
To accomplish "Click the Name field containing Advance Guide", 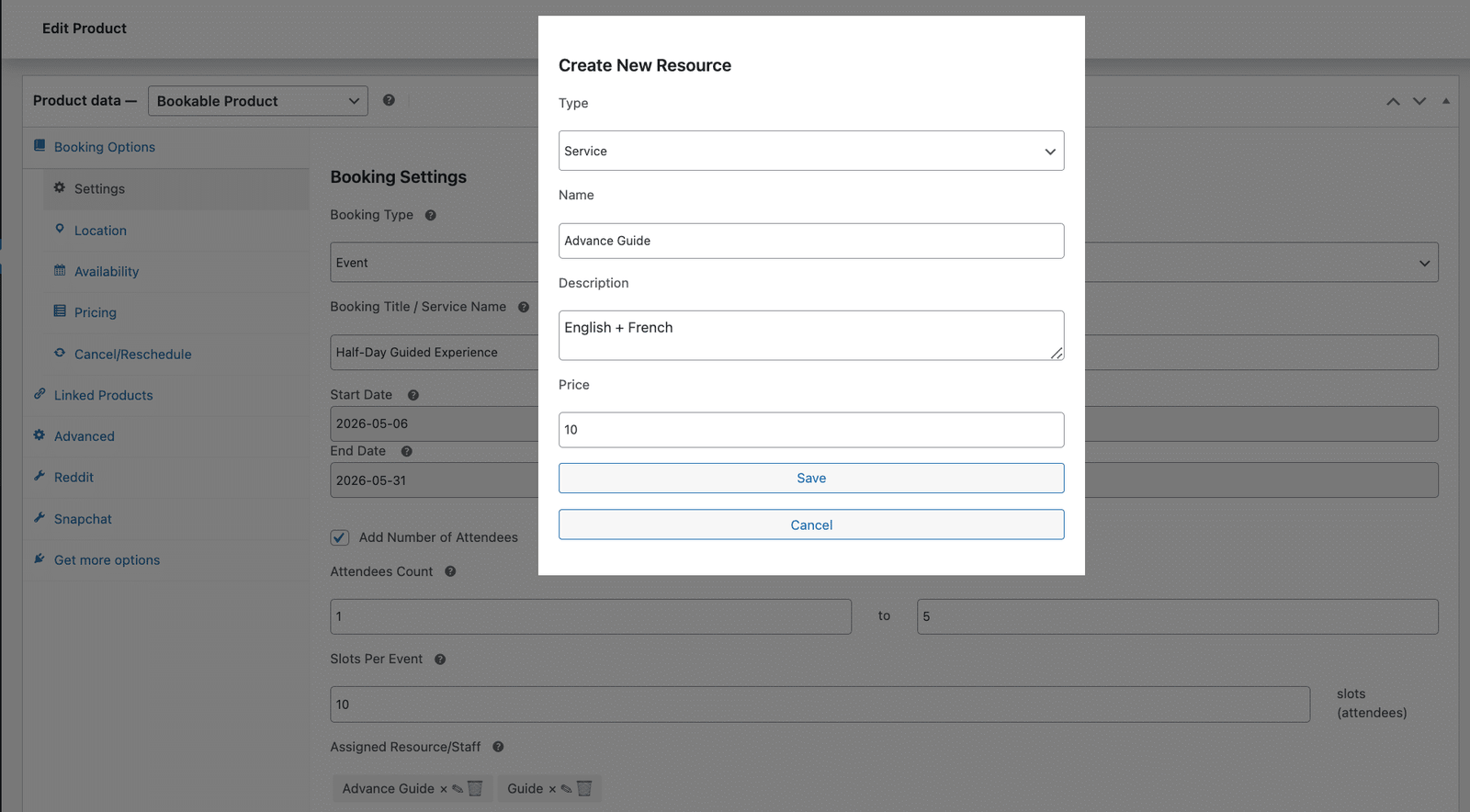I will coord(811,241).
